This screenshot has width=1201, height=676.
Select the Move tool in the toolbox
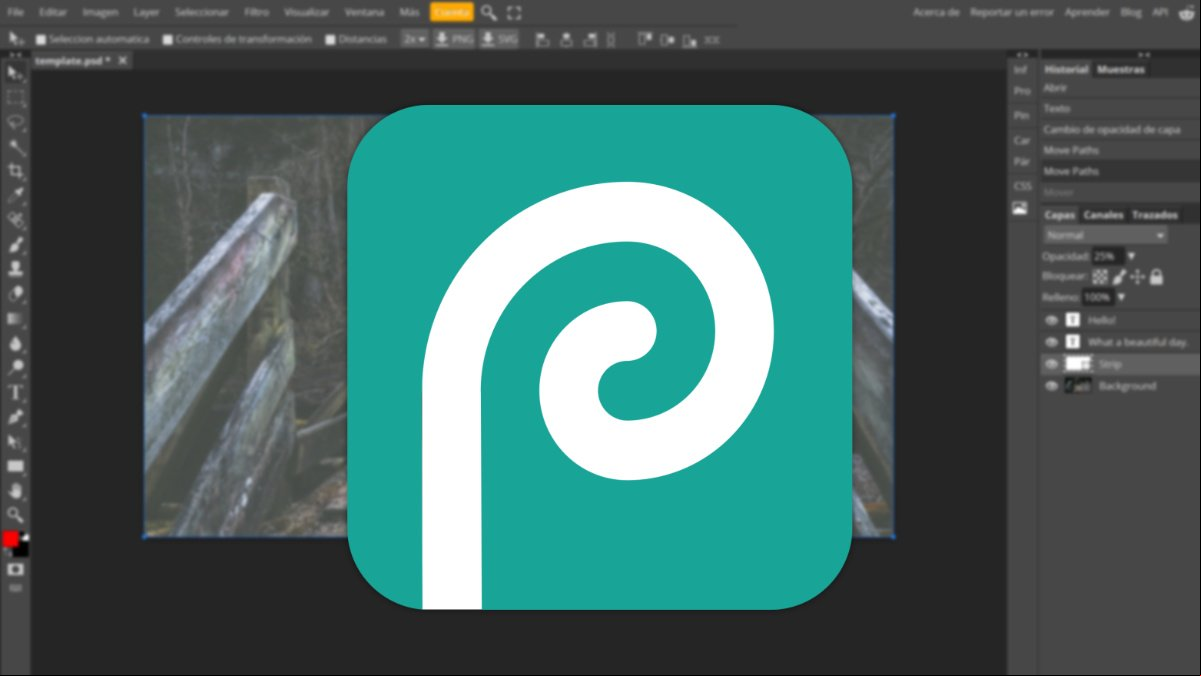[16, 74]
